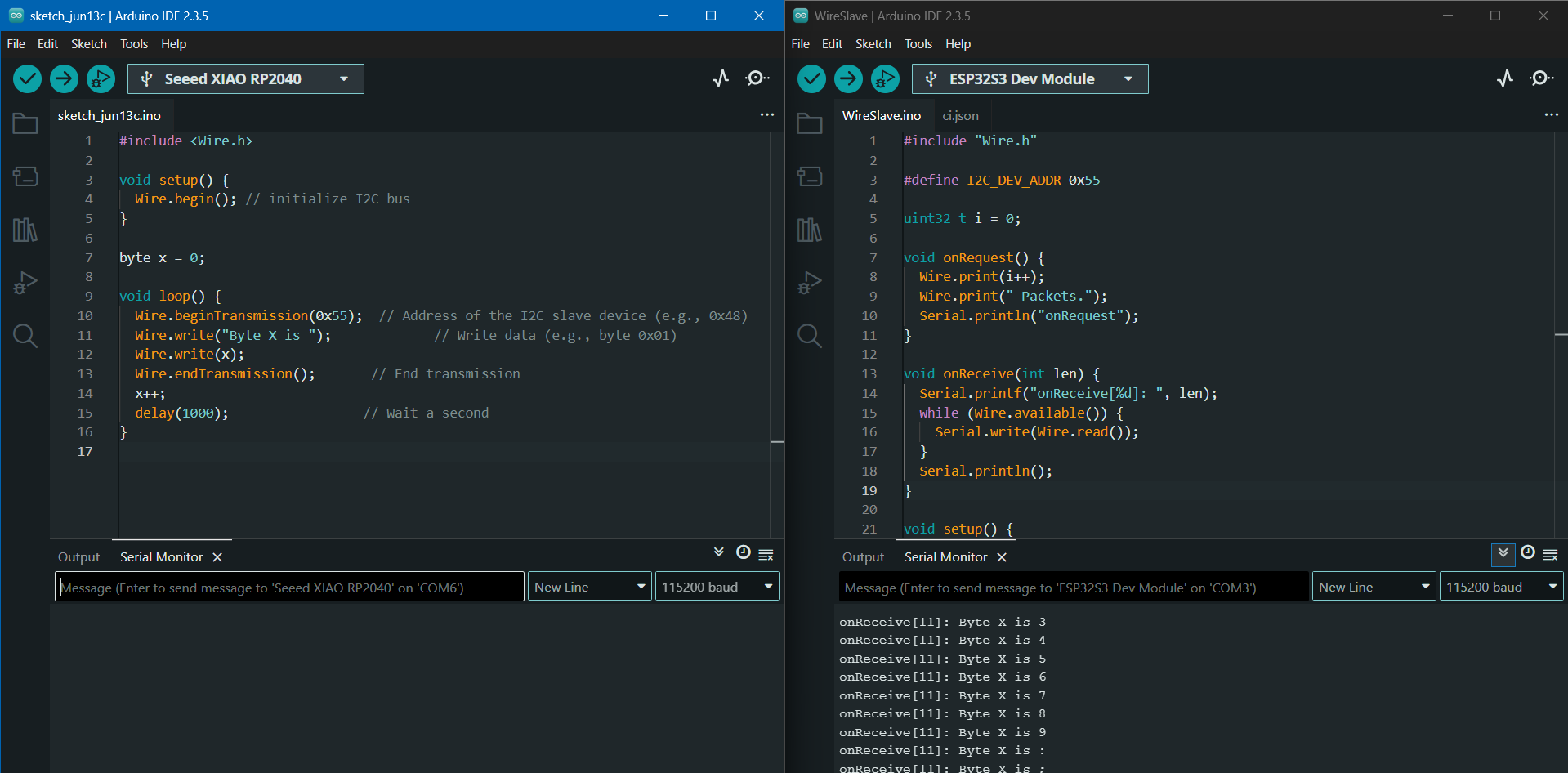The width and height of the screenshot is (1568, 773).
Task: Open Search in the WireSlave sidebar
Action: tap(810, 336)
